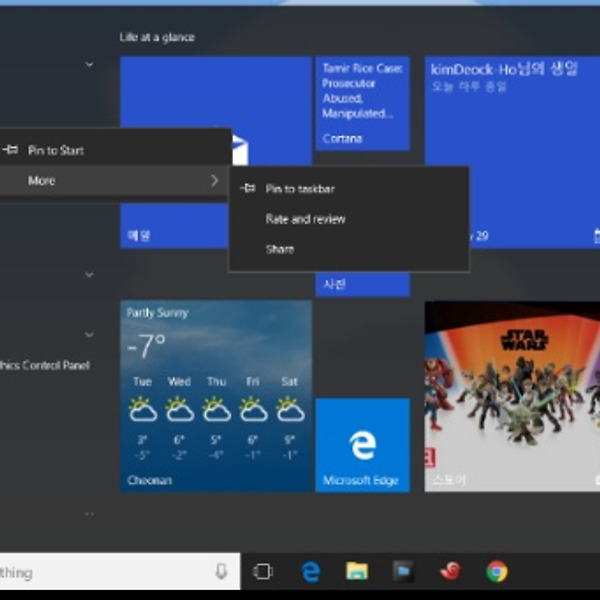This screenshot has width=600, height=600.
Task: Open the dark window app taskbar icon
Action: [403, 572]
